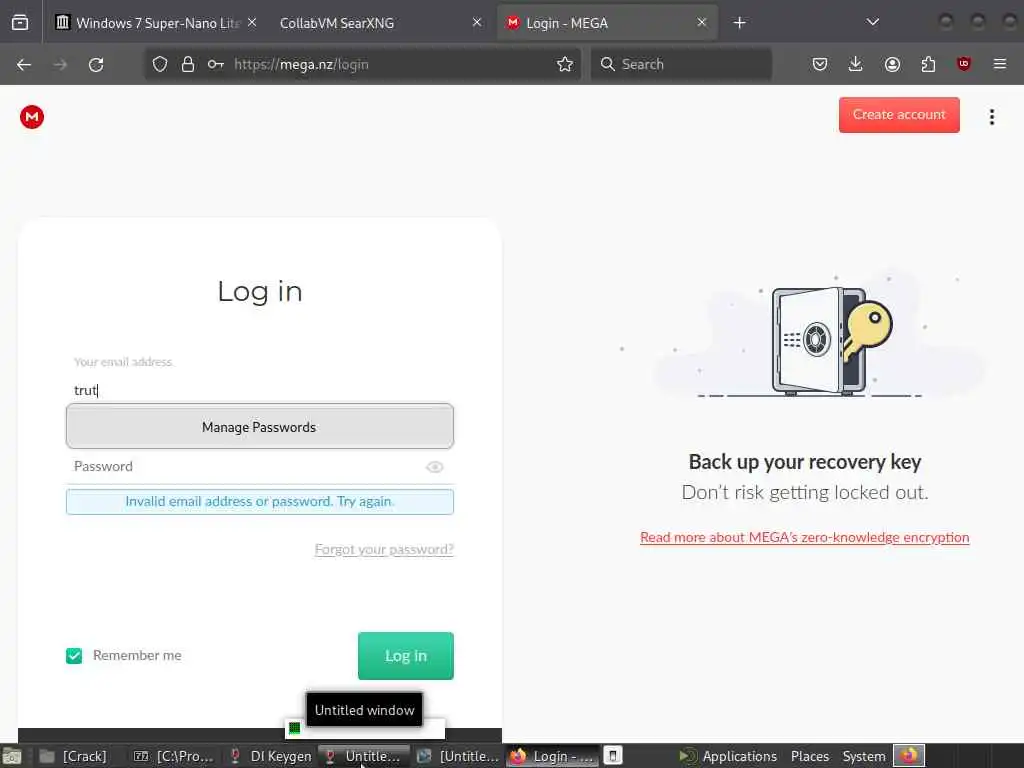Viewport: 1024px width, 768px height.
Task: Uncheck the Remember me checkbox
Action: click(x=74, y=656)
